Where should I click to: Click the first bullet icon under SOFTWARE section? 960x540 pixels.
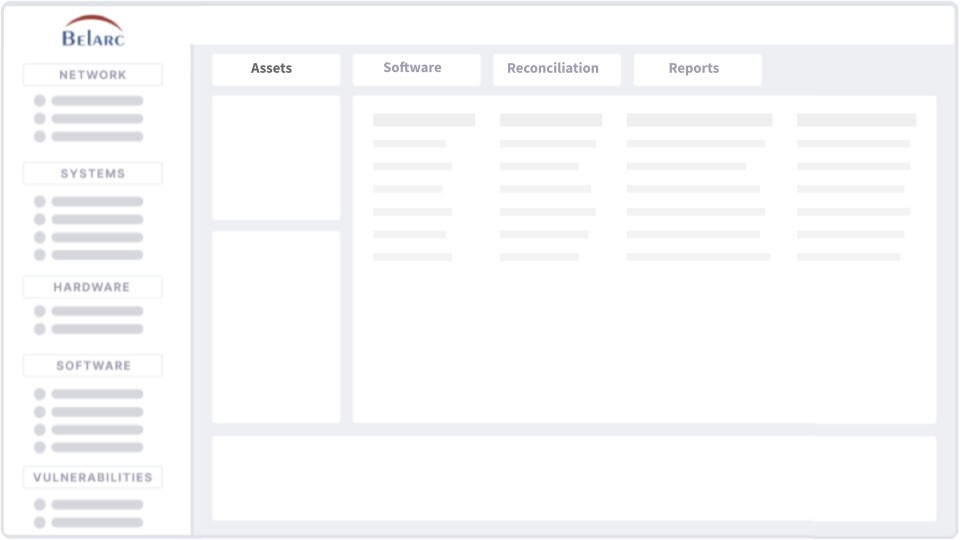click(40, 394)
